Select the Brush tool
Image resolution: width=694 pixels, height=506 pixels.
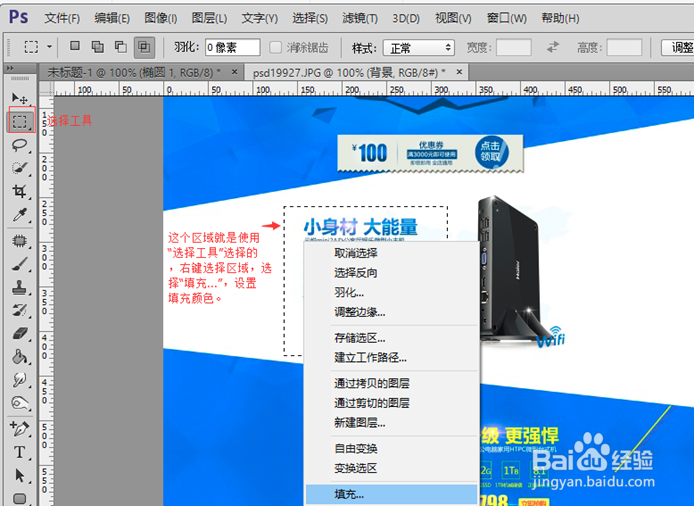click(x=19, y=264)
